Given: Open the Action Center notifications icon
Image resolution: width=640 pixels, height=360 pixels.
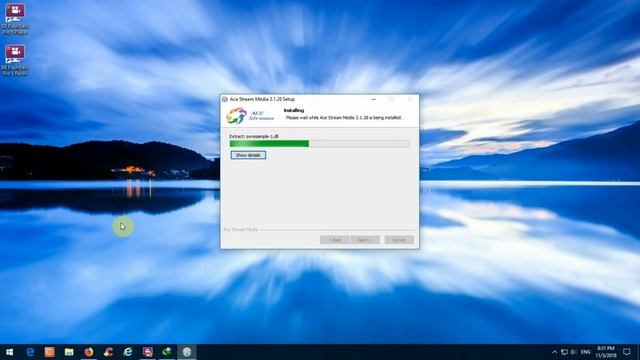Looking at the screenshot, I should (627, 352).
